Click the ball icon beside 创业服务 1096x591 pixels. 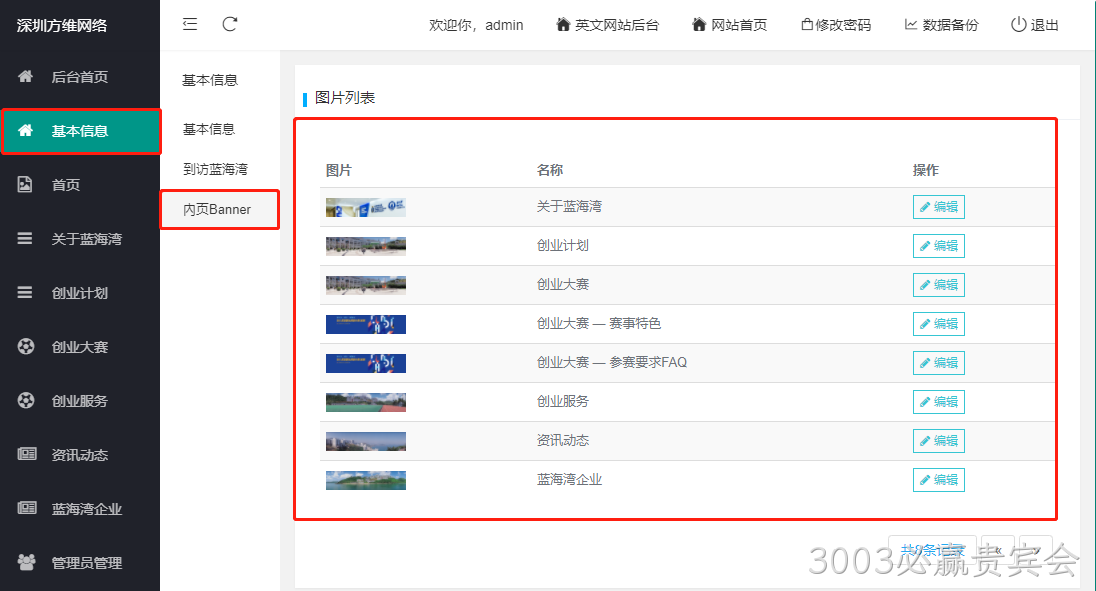pyautogui.click(x=26, y=400)
